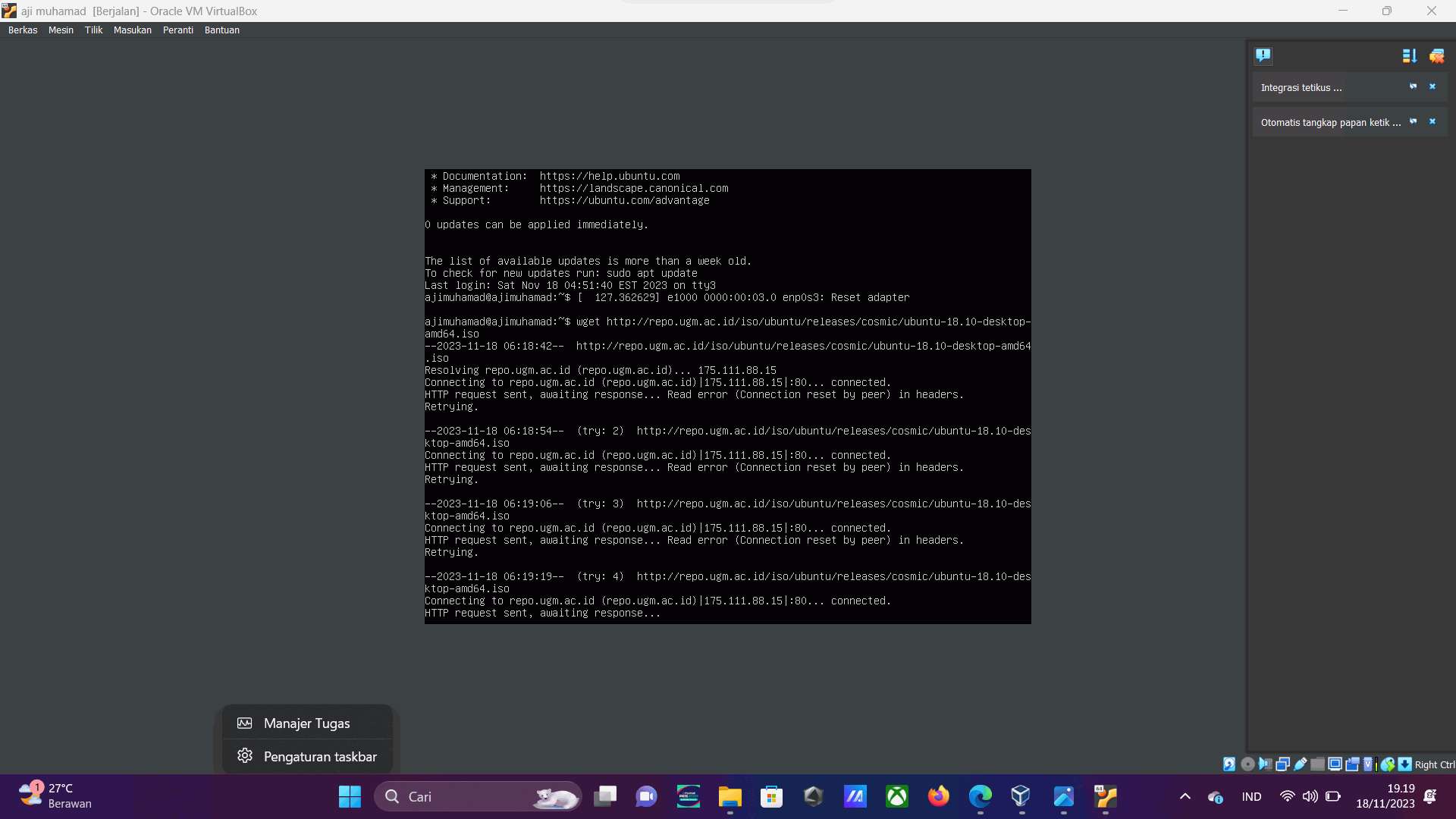Suppress future 'Integrasi tetikus' notifications icon
The image size is (1456, 819).
click(1413, 86)
